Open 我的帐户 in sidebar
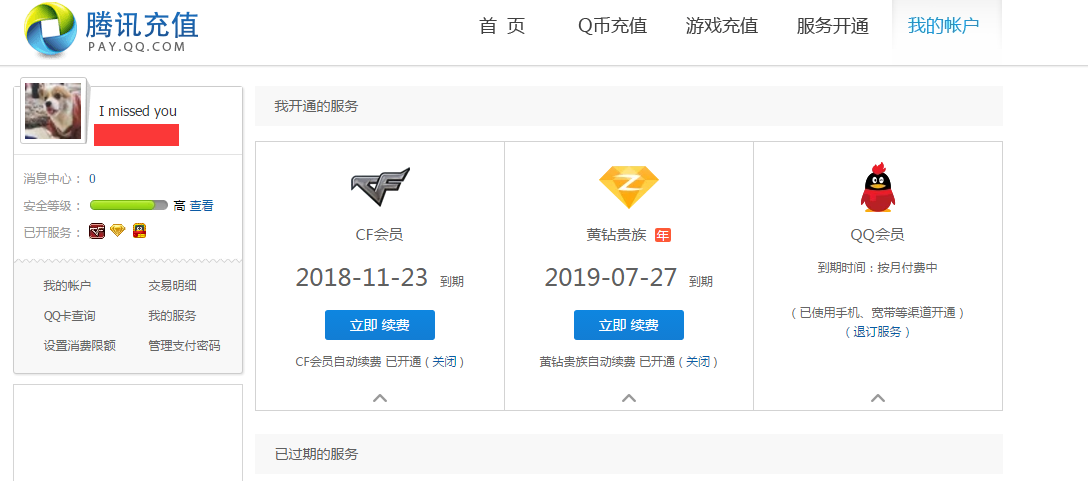 point(67,286)
